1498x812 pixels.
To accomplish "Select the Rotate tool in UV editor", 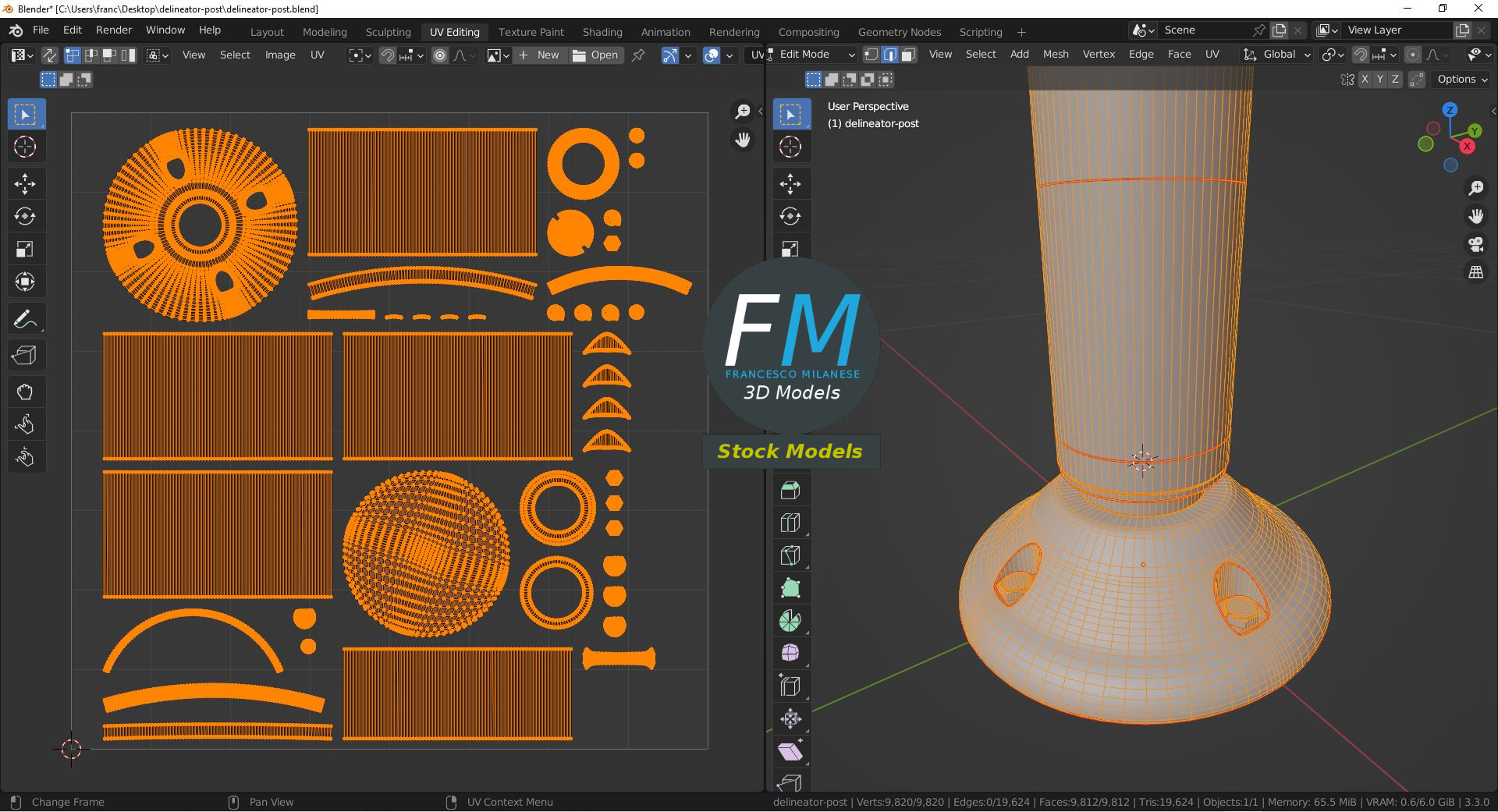I will [x=25, y=216].
